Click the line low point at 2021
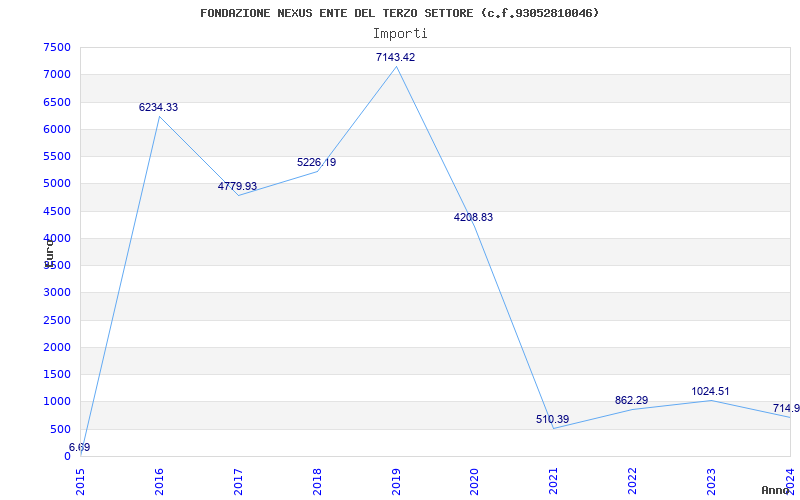 pyautogui.click(x=554, y=428)
